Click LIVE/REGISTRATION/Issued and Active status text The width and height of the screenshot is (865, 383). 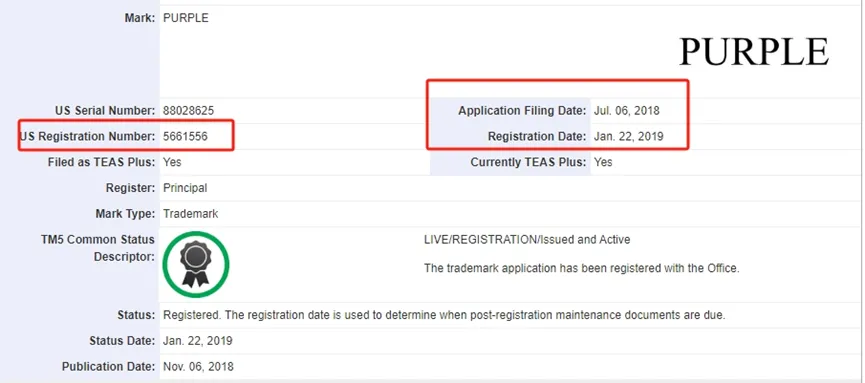[x=527, y=240]
